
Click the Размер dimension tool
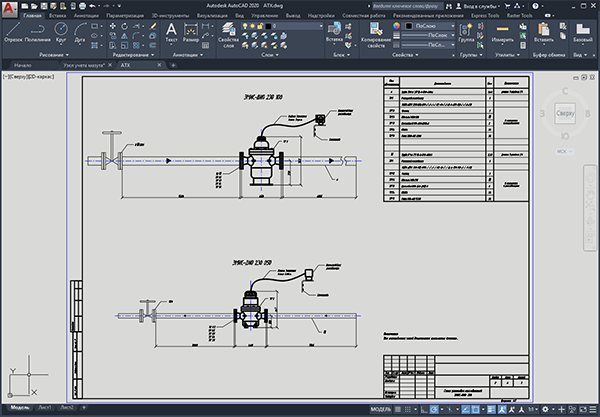[x=191, y=32]
